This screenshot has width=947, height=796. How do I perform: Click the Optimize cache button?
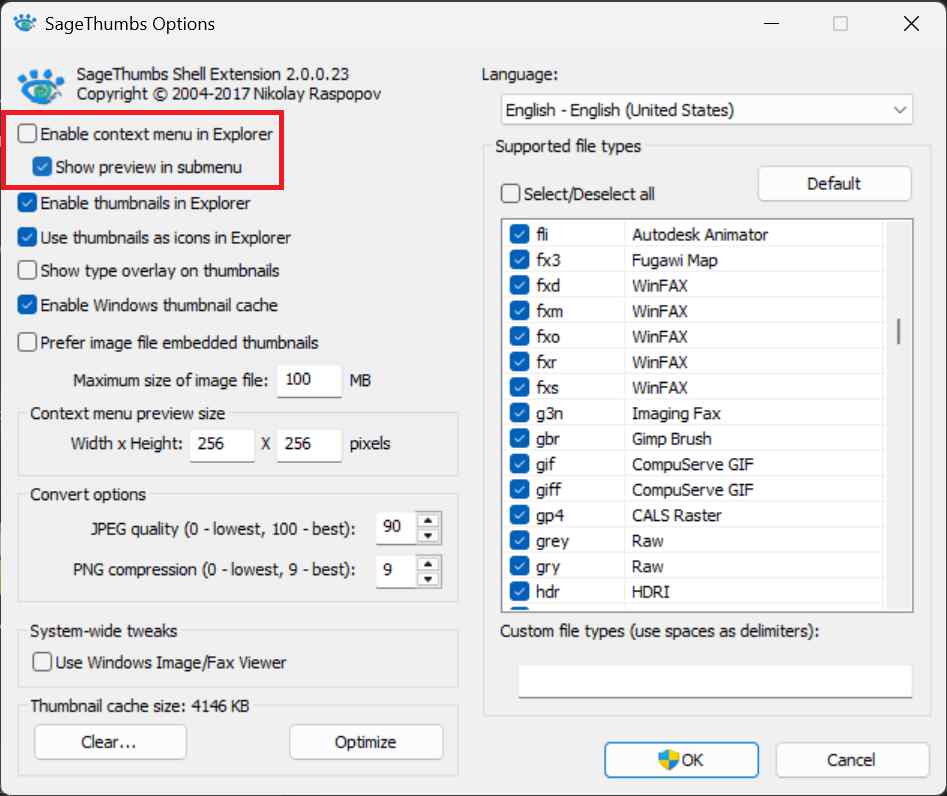(x=366, y=742)
